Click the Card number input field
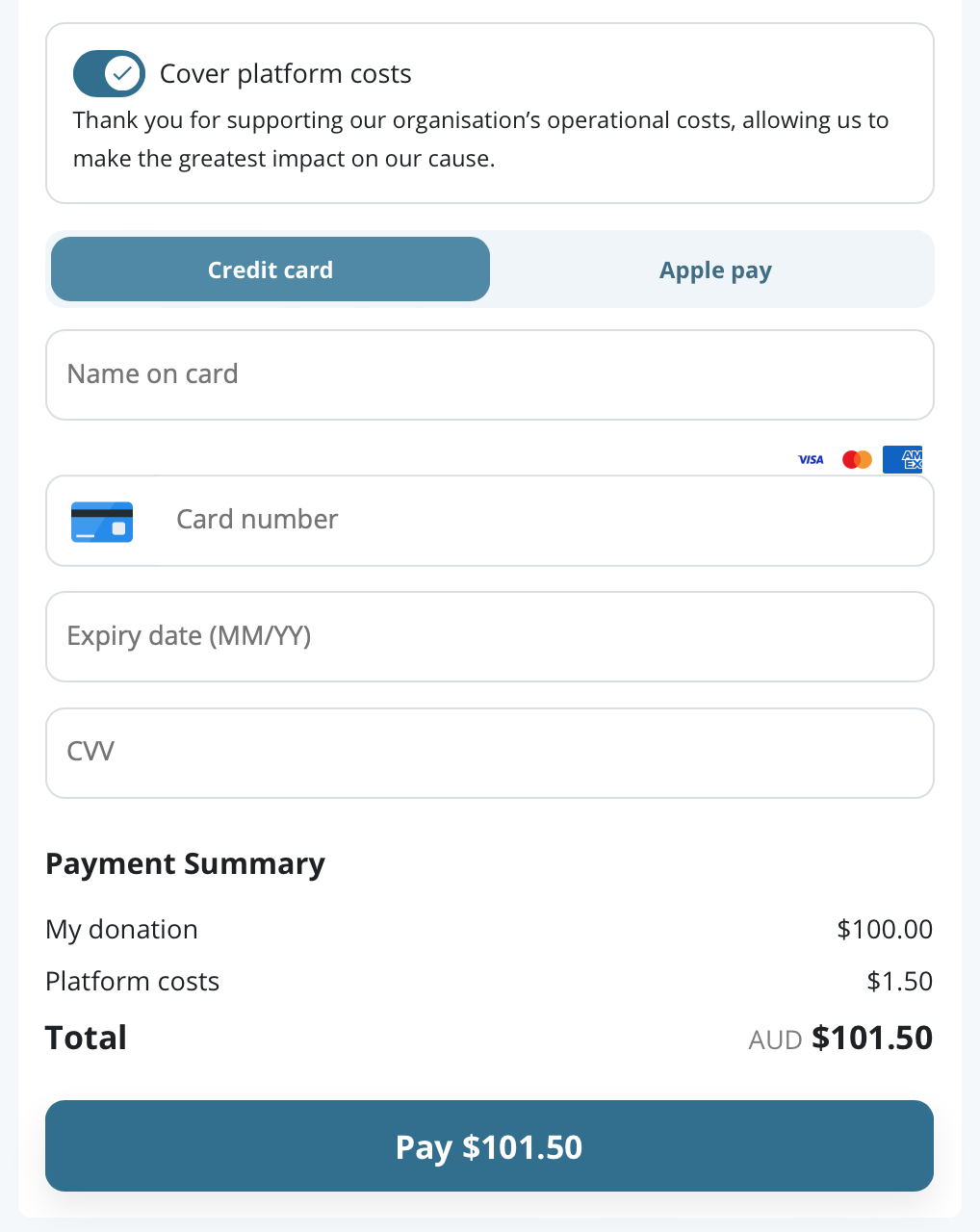The image size is (980, 1232). pyautogui.click(x=539, y=520)
